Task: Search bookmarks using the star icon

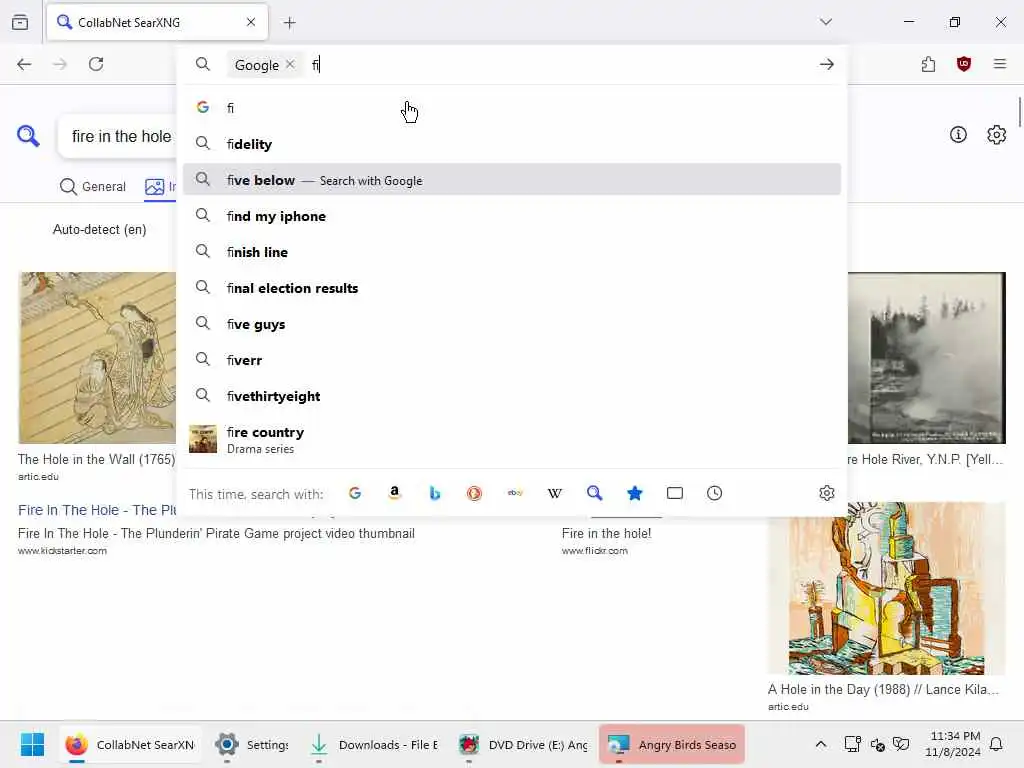Action: [635, 493]
